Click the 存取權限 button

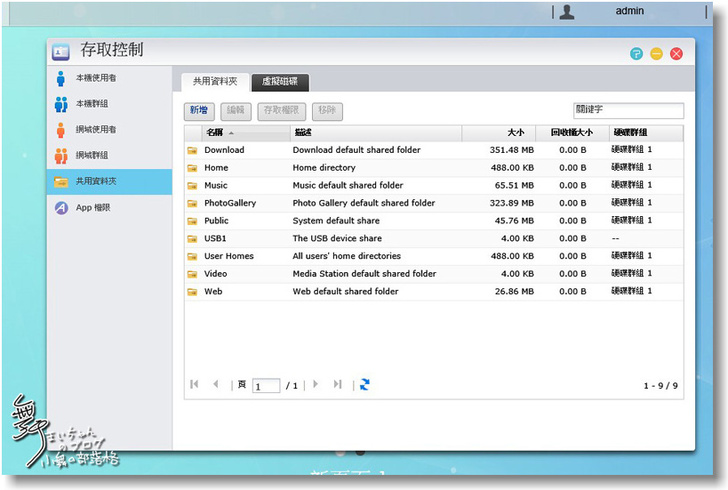(x=282, y=111)
